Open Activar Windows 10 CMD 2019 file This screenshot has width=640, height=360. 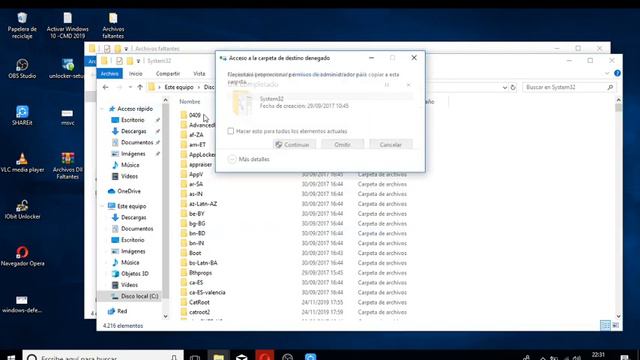[x=67, y=25]
